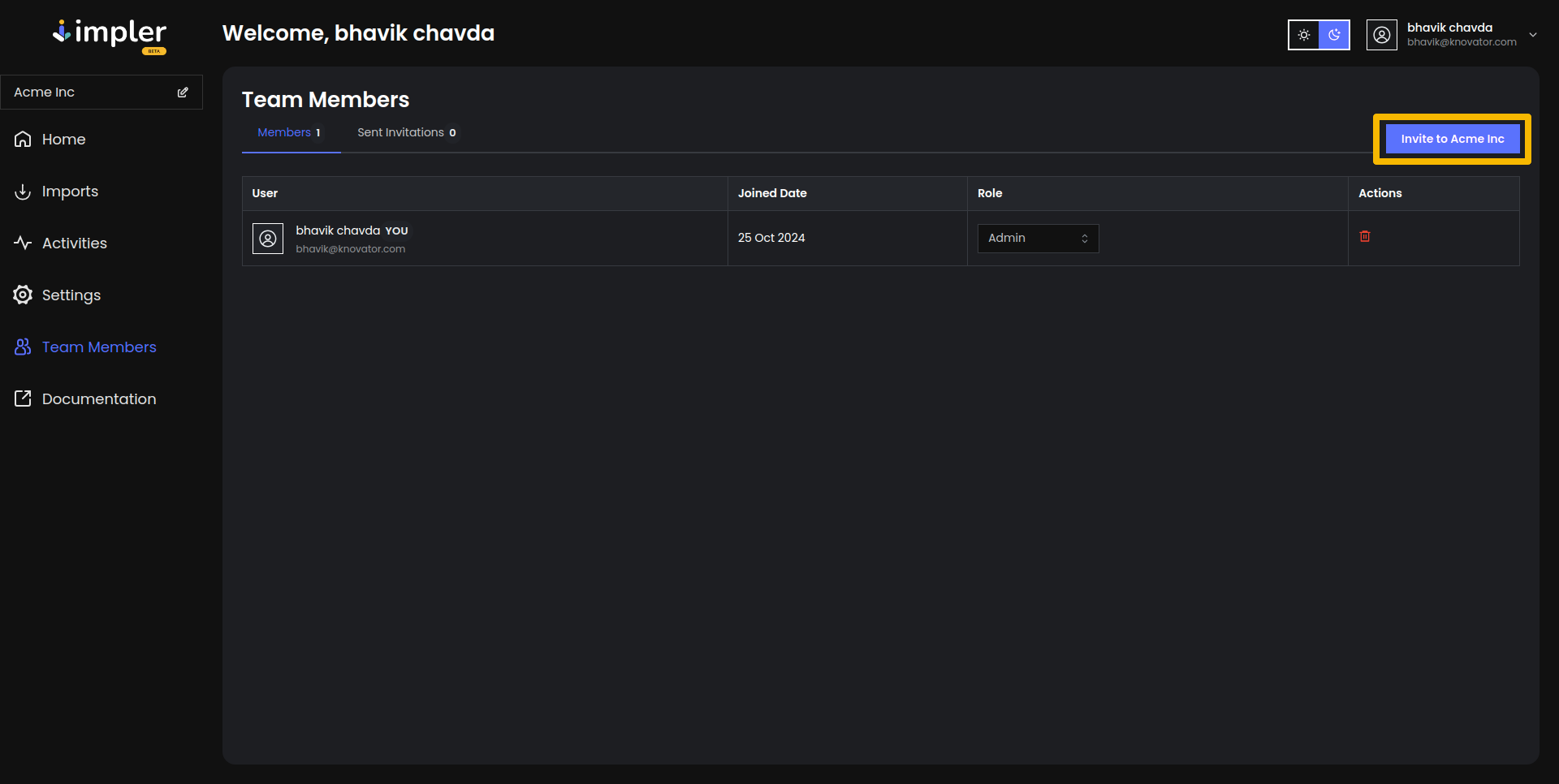Open Team Members in the sidebar
The image size is (1559, 784).
[x=98, y=347]
